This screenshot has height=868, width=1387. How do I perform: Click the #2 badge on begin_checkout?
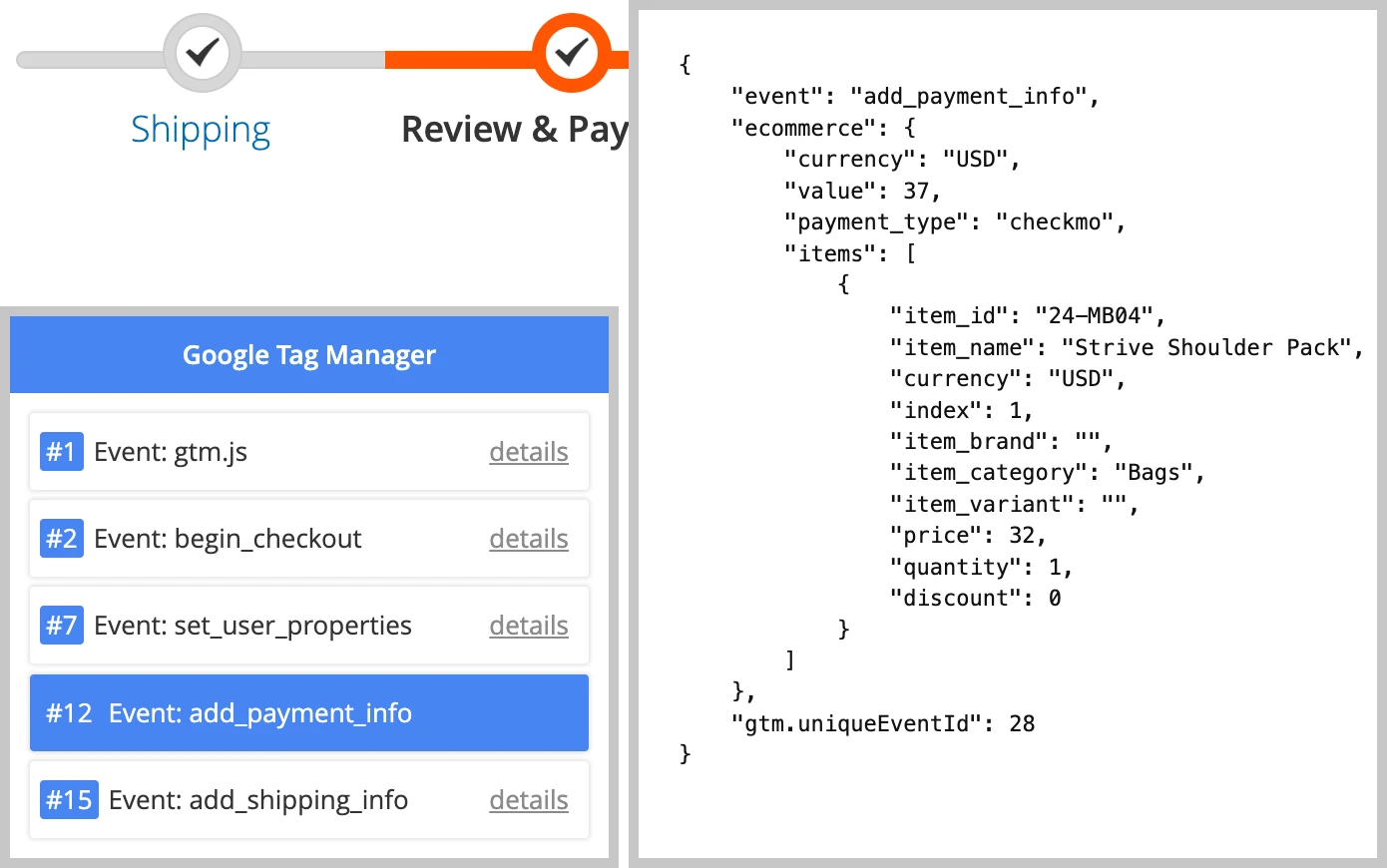pos(61,539)
